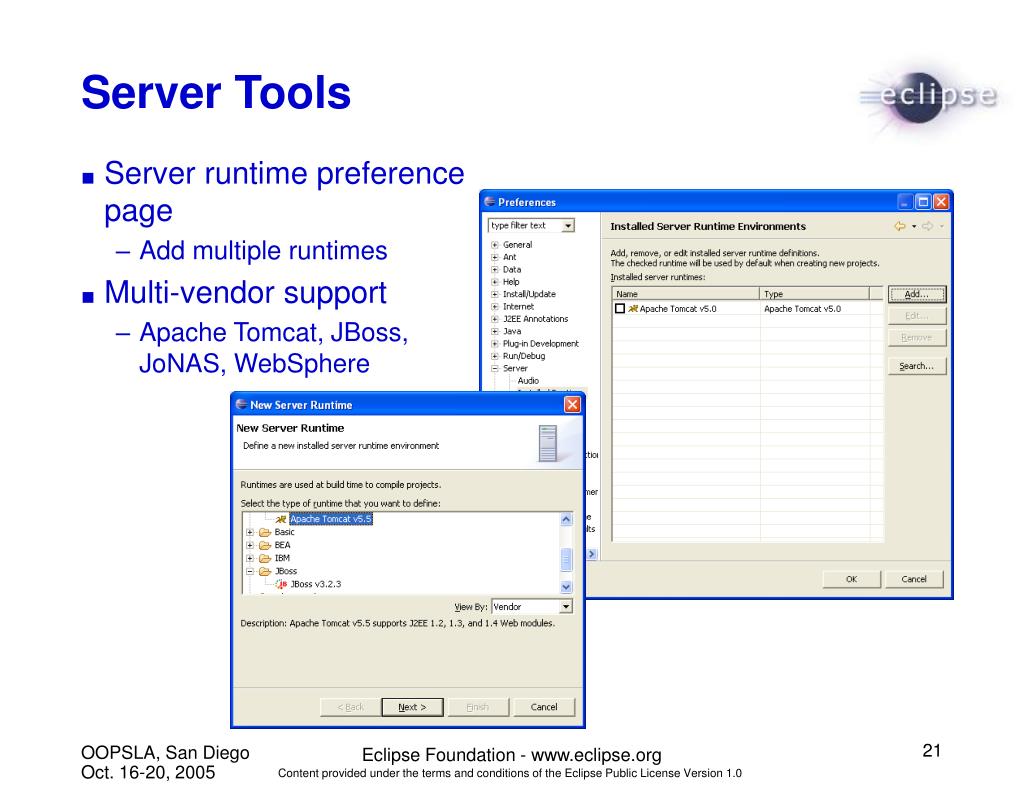The width and height of the screenshot is (1024, 791).
Task: Click the Search... button for runtimes
Action: click(917, 366)
